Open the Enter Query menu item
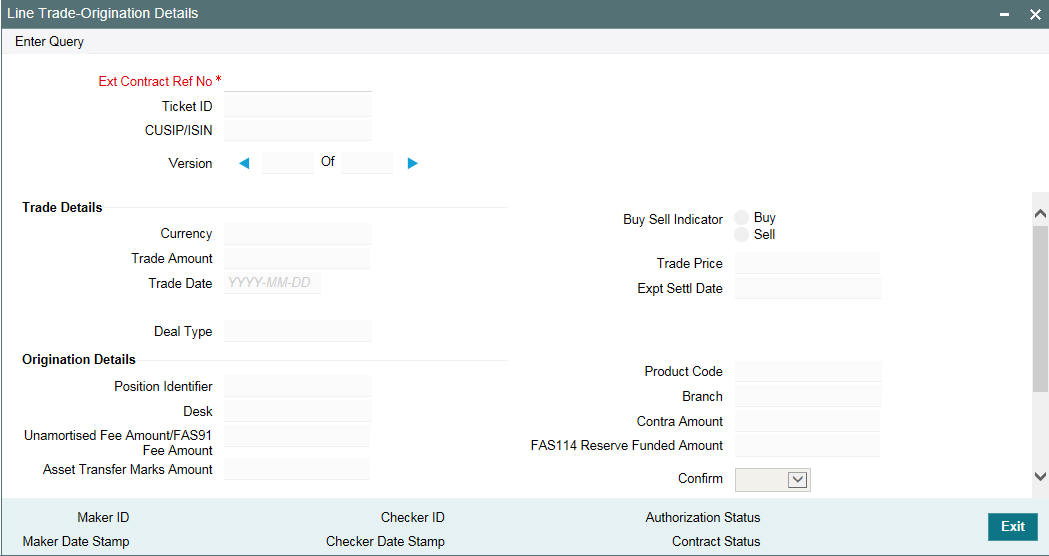 tap(50, 41)
